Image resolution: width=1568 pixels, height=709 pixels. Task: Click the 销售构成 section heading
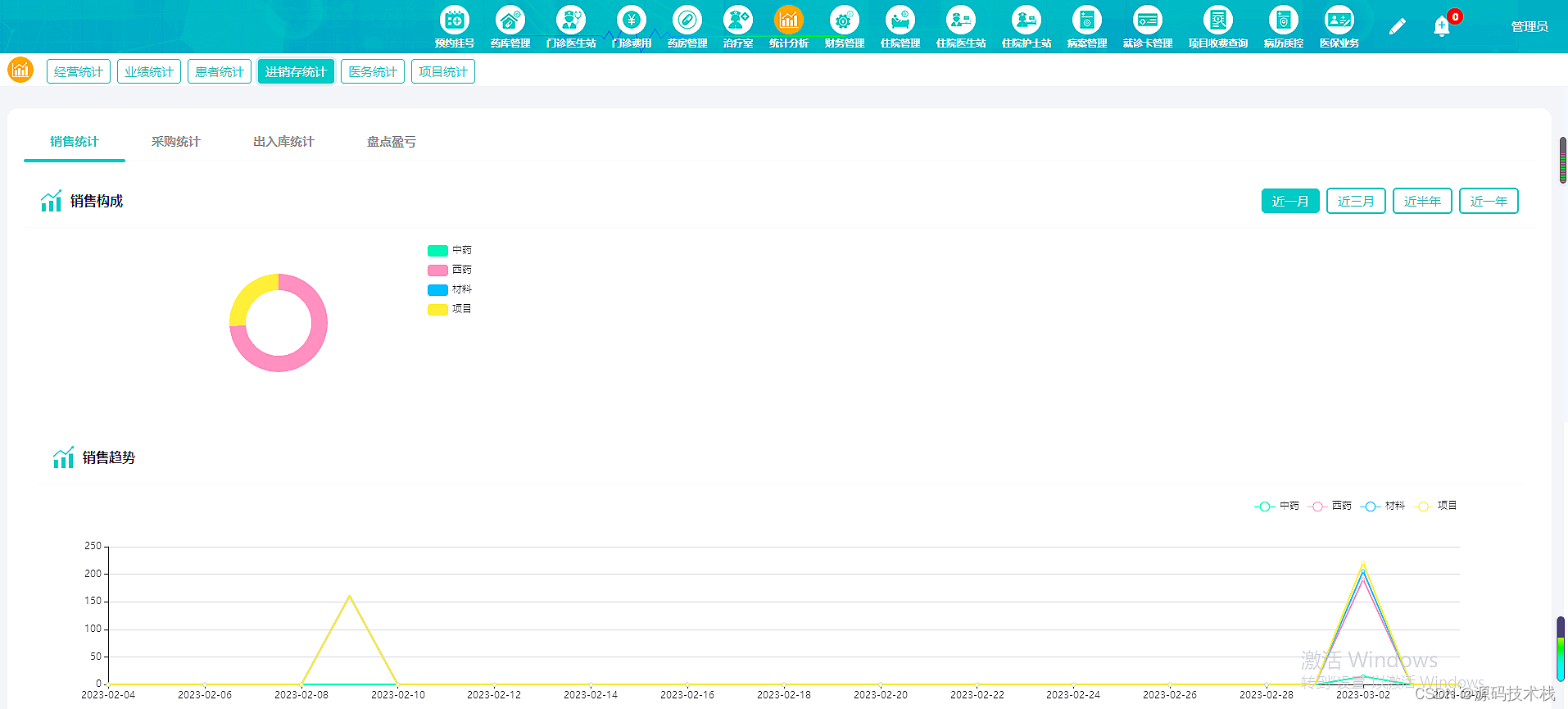click(96, 201)
